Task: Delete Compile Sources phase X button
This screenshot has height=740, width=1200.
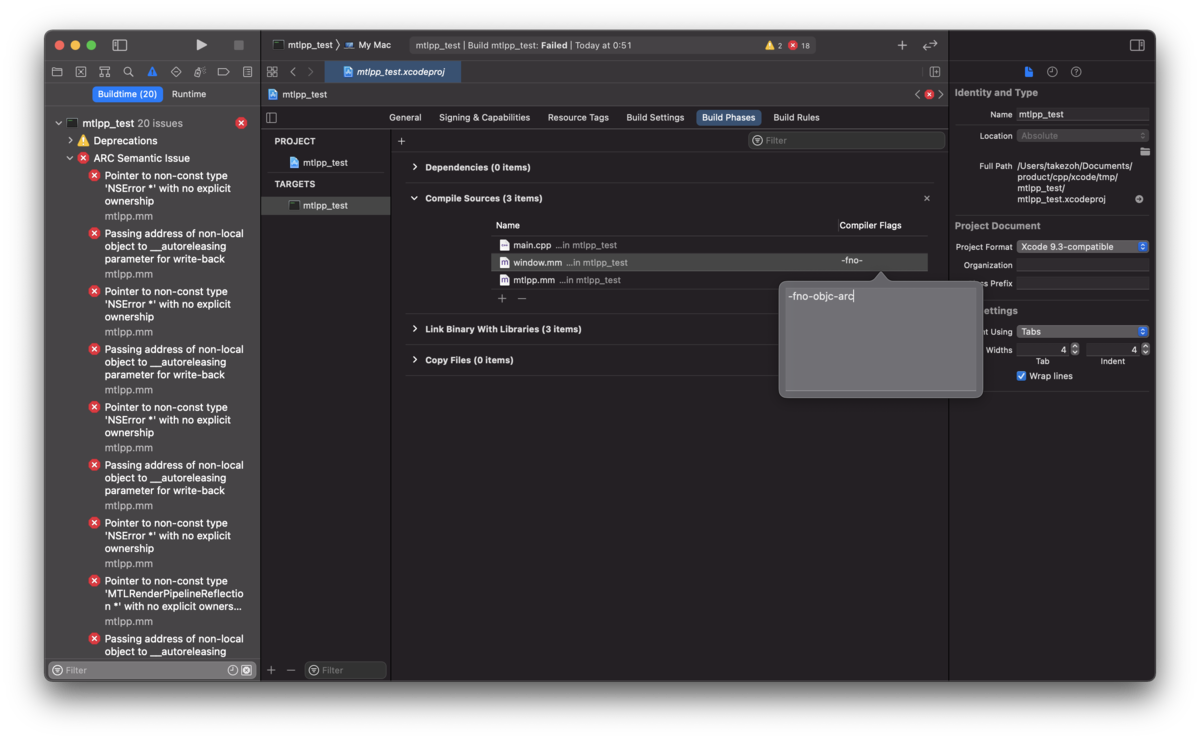Action: click(x=927, y=198)
